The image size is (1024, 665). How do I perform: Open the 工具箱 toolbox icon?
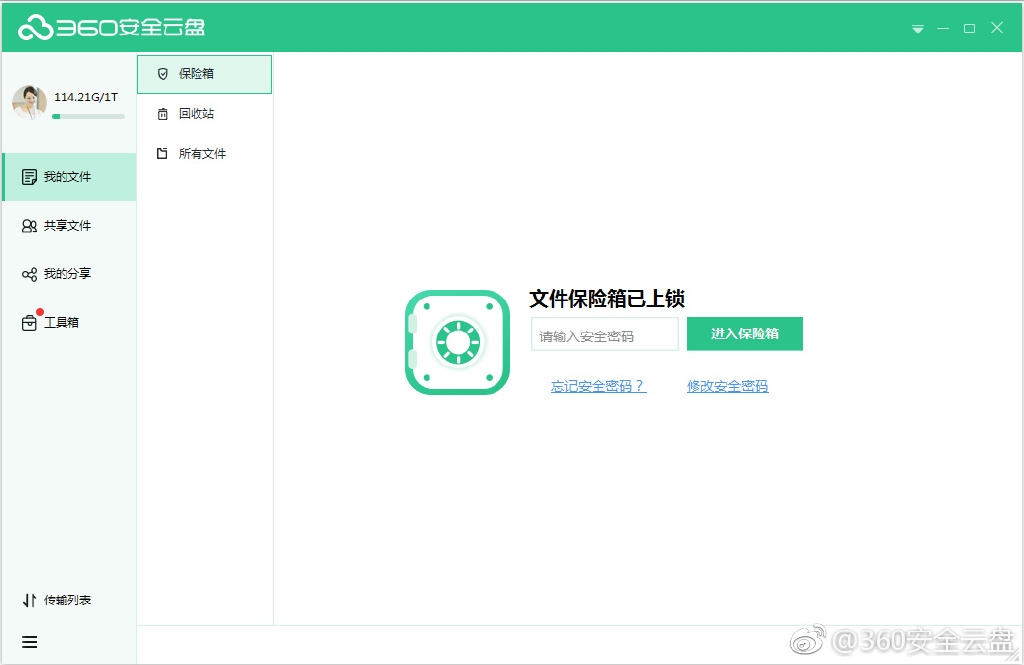[x=29, y=323]
